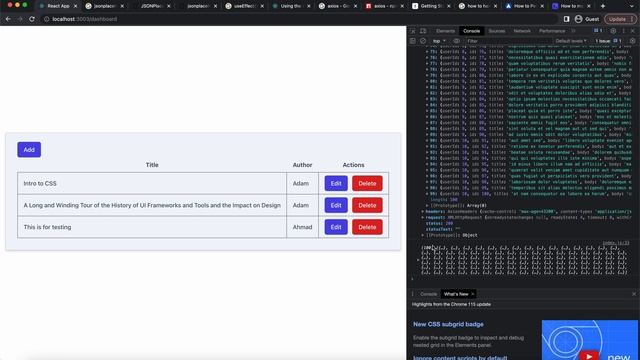Reload the current page
640x360 pixels.
point(32,19)
